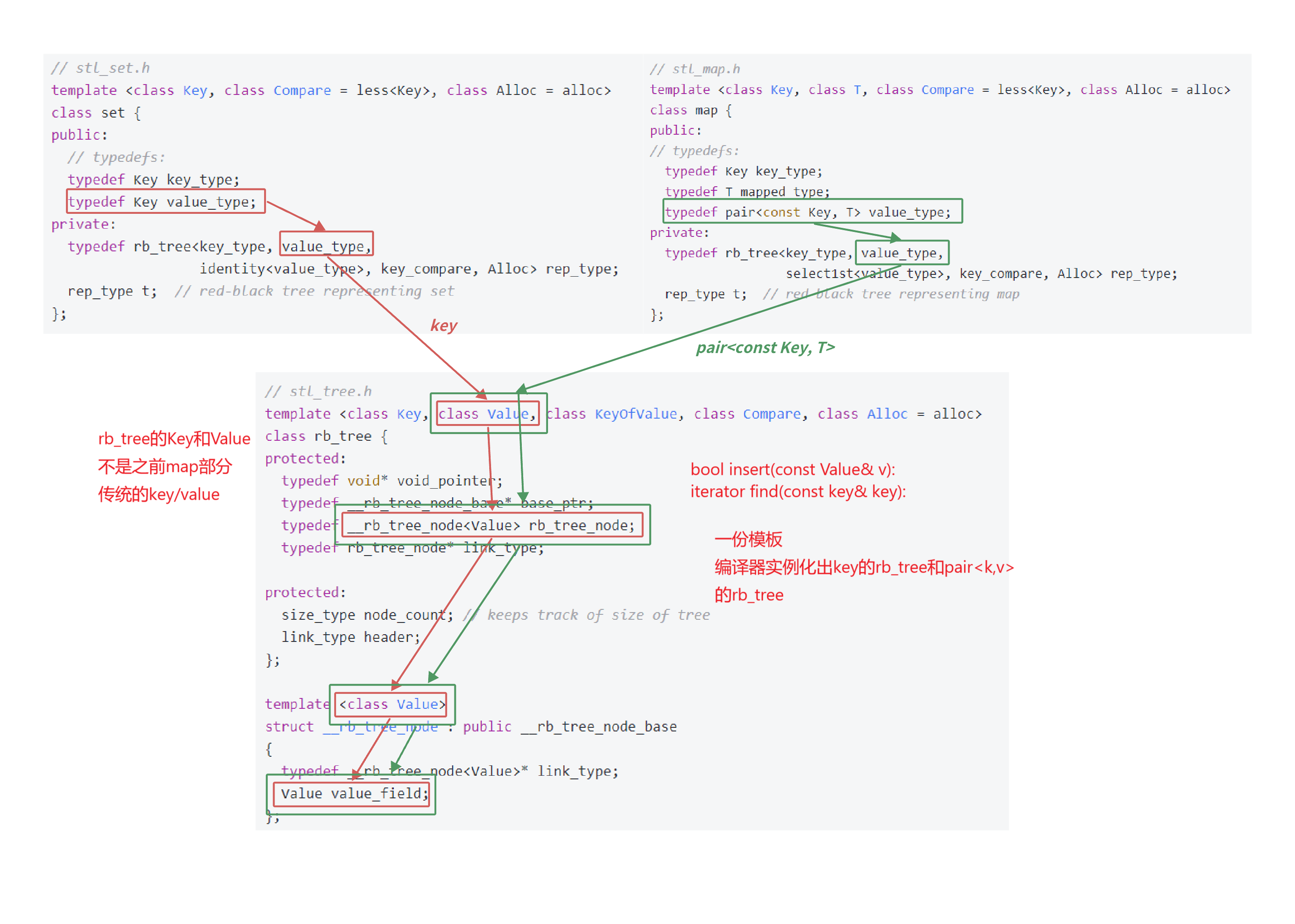
Task: Click the 'class rb_tree {' line
Action: click(x=326, y=436)
